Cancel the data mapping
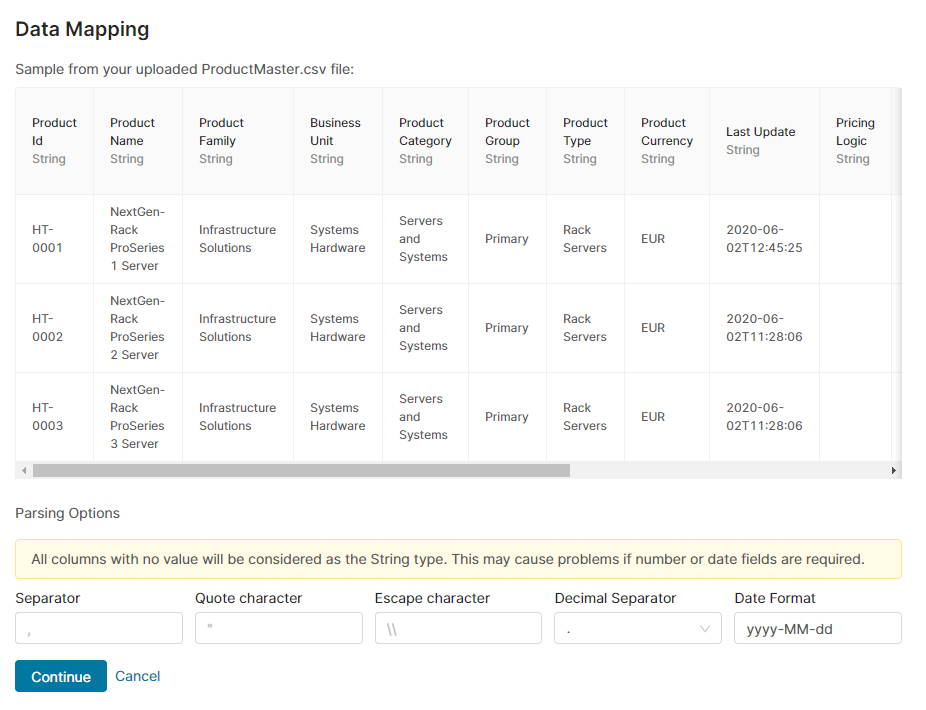 click(137, 676)
